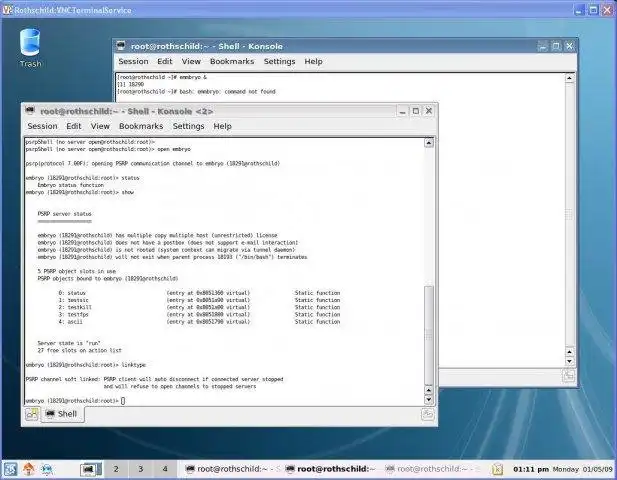Switch to desktop 4 in the pager
Screen dimensions: 617x480
pos(165,469)
